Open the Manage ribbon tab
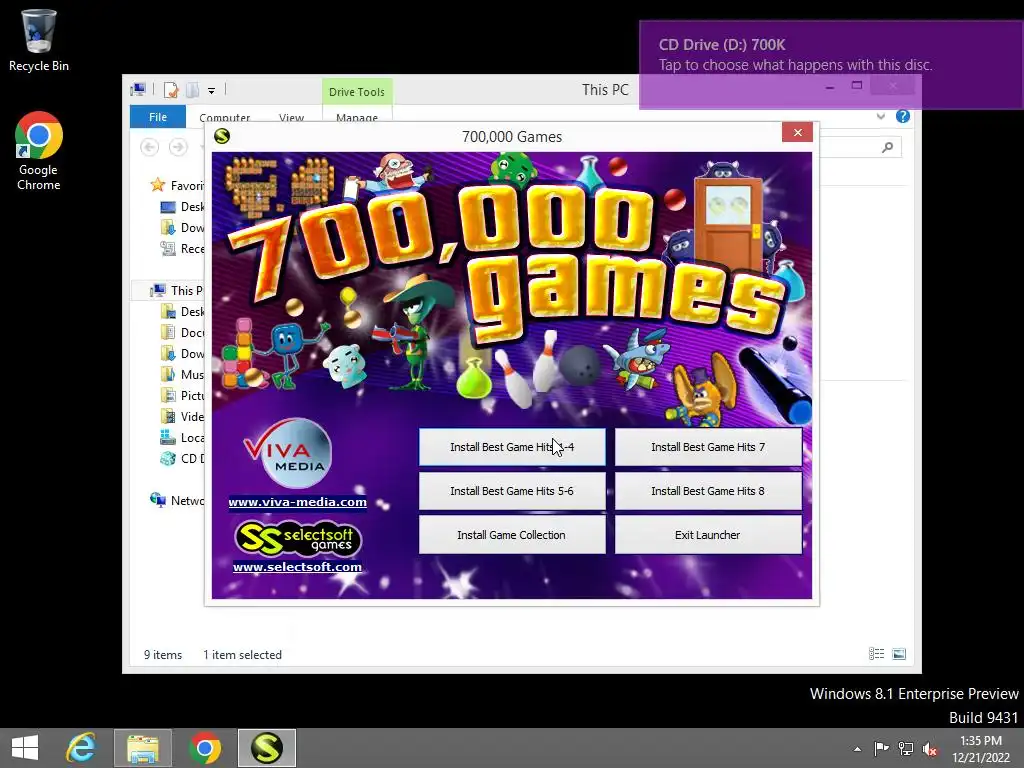1024x768 pixels. point(357,118)
